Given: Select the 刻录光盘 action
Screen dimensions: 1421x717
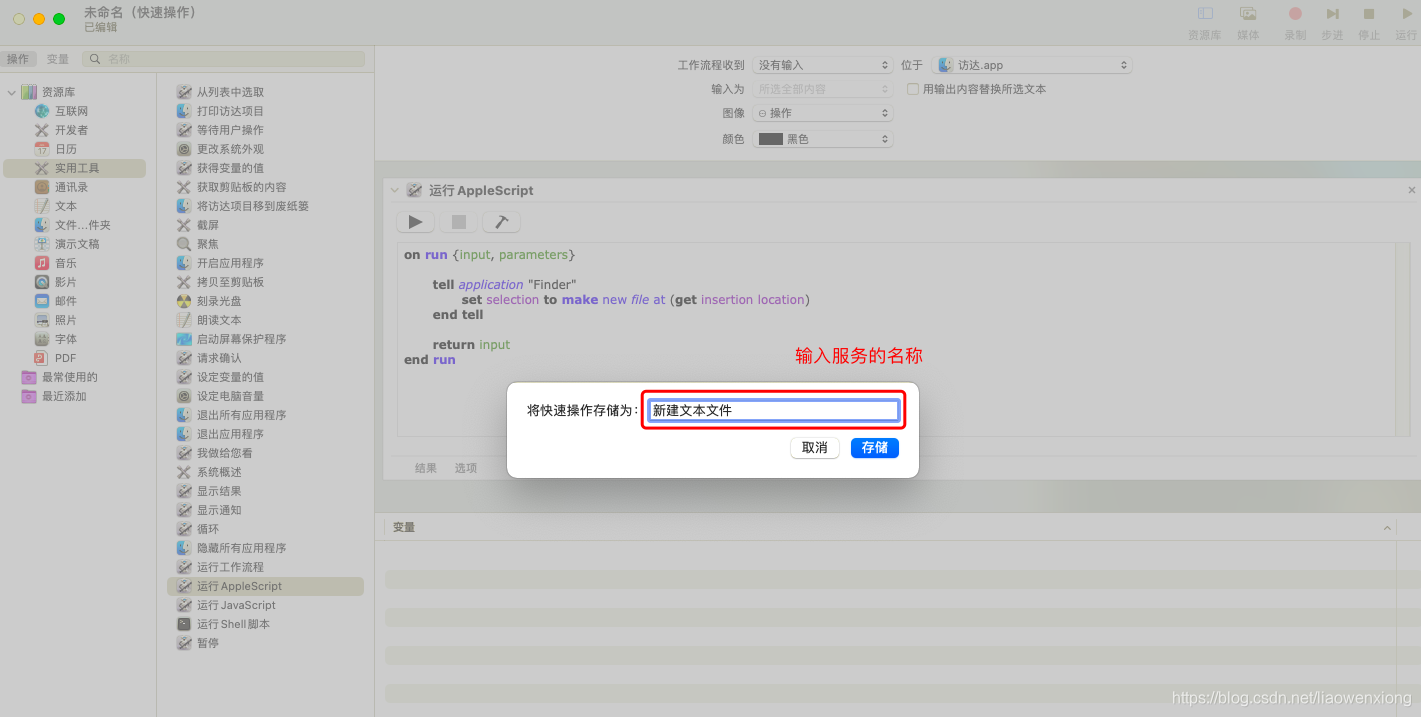Looking at the screenshot, I should [219, 301].
